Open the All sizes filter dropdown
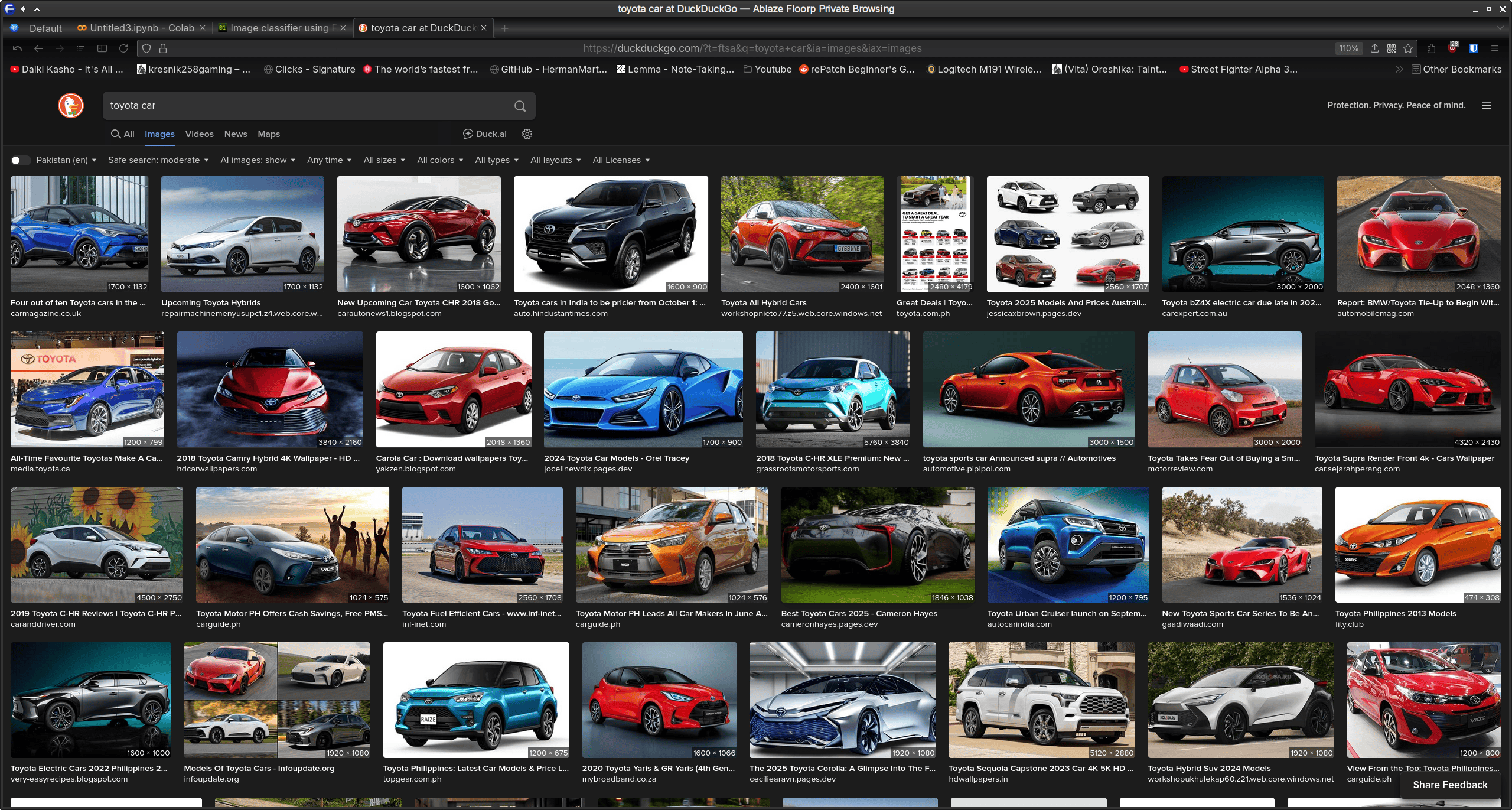Screen dimensions: 1512x810 384,160
